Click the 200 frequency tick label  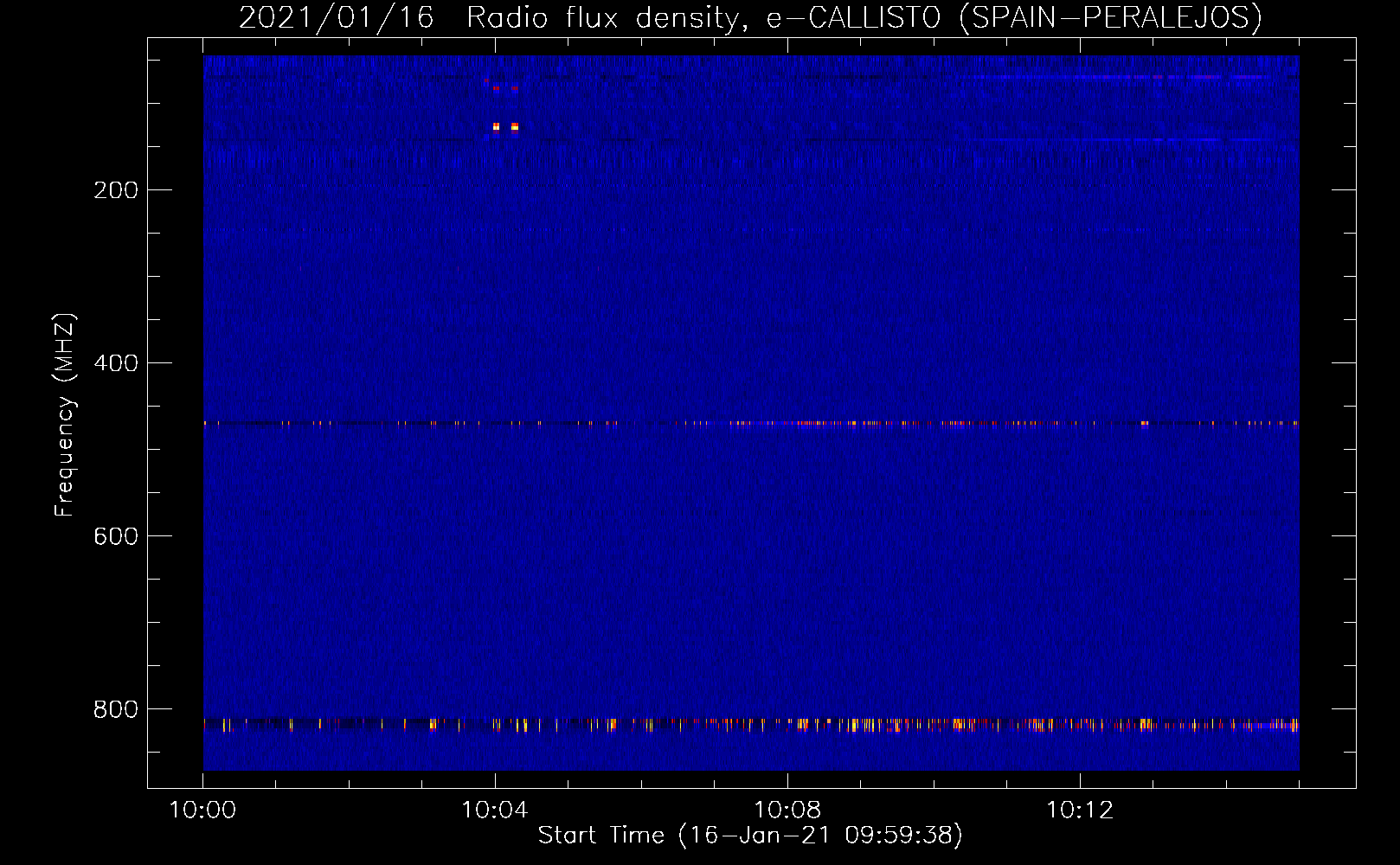[x=116, y=190]
